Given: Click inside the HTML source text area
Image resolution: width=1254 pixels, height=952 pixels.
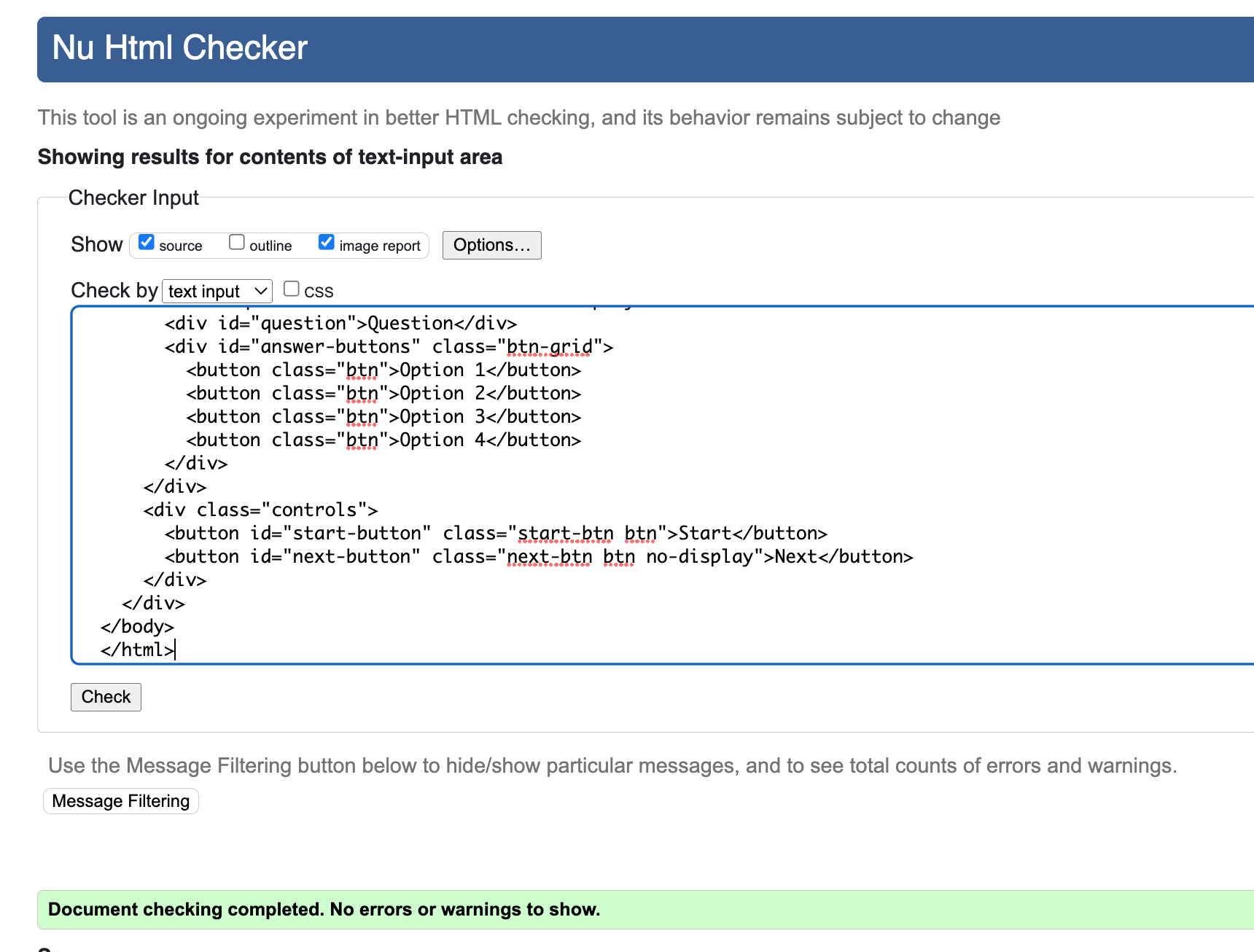Looking at the screenshot, I should (662, 485).
